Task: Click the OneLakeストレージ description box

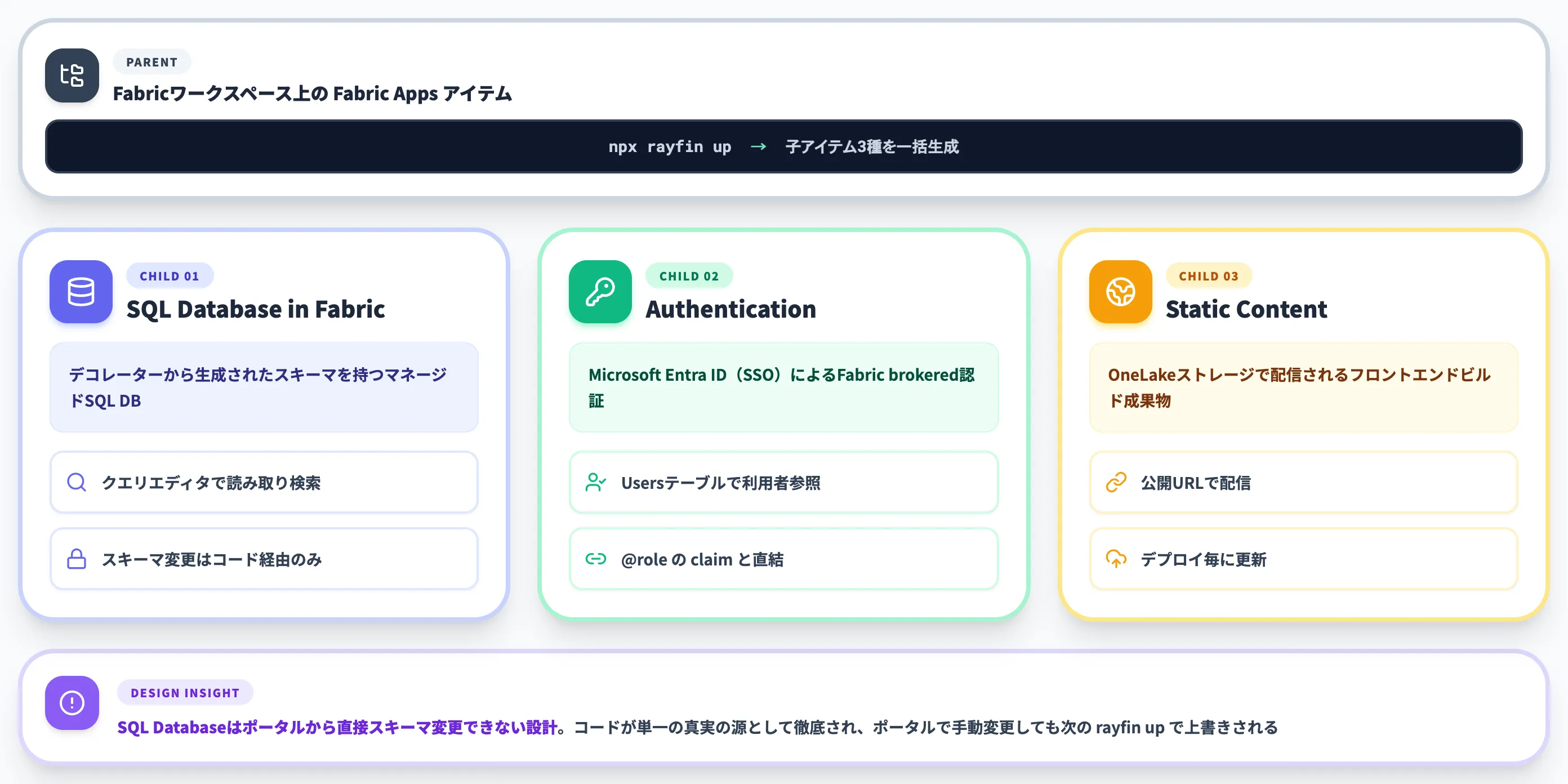Action: pos(1304,387)
